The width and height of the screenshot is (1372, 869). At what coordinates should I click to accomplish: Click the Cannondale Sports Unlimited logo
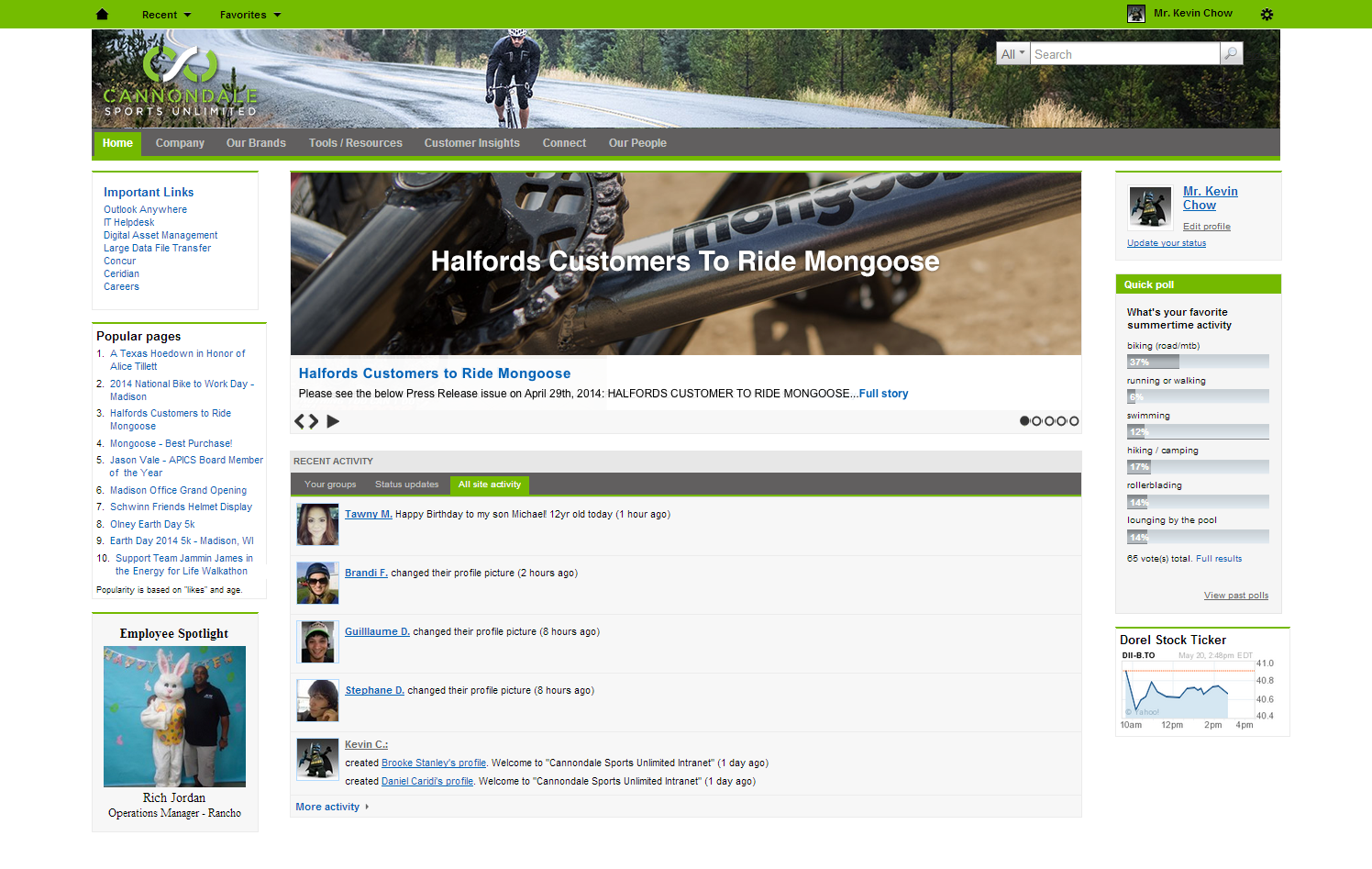(x=180, y=82)
